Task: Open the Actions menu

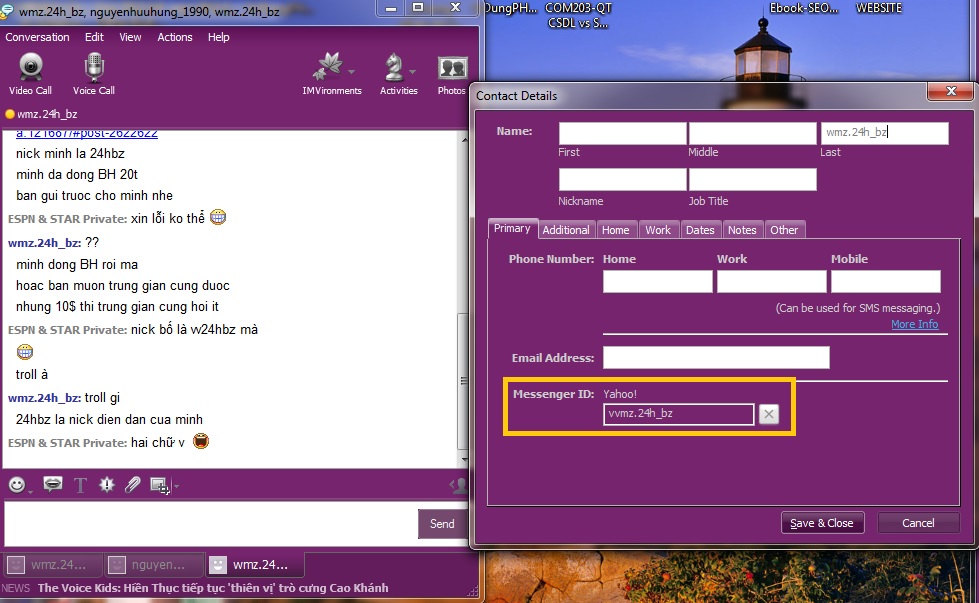Action: point(175,37)
